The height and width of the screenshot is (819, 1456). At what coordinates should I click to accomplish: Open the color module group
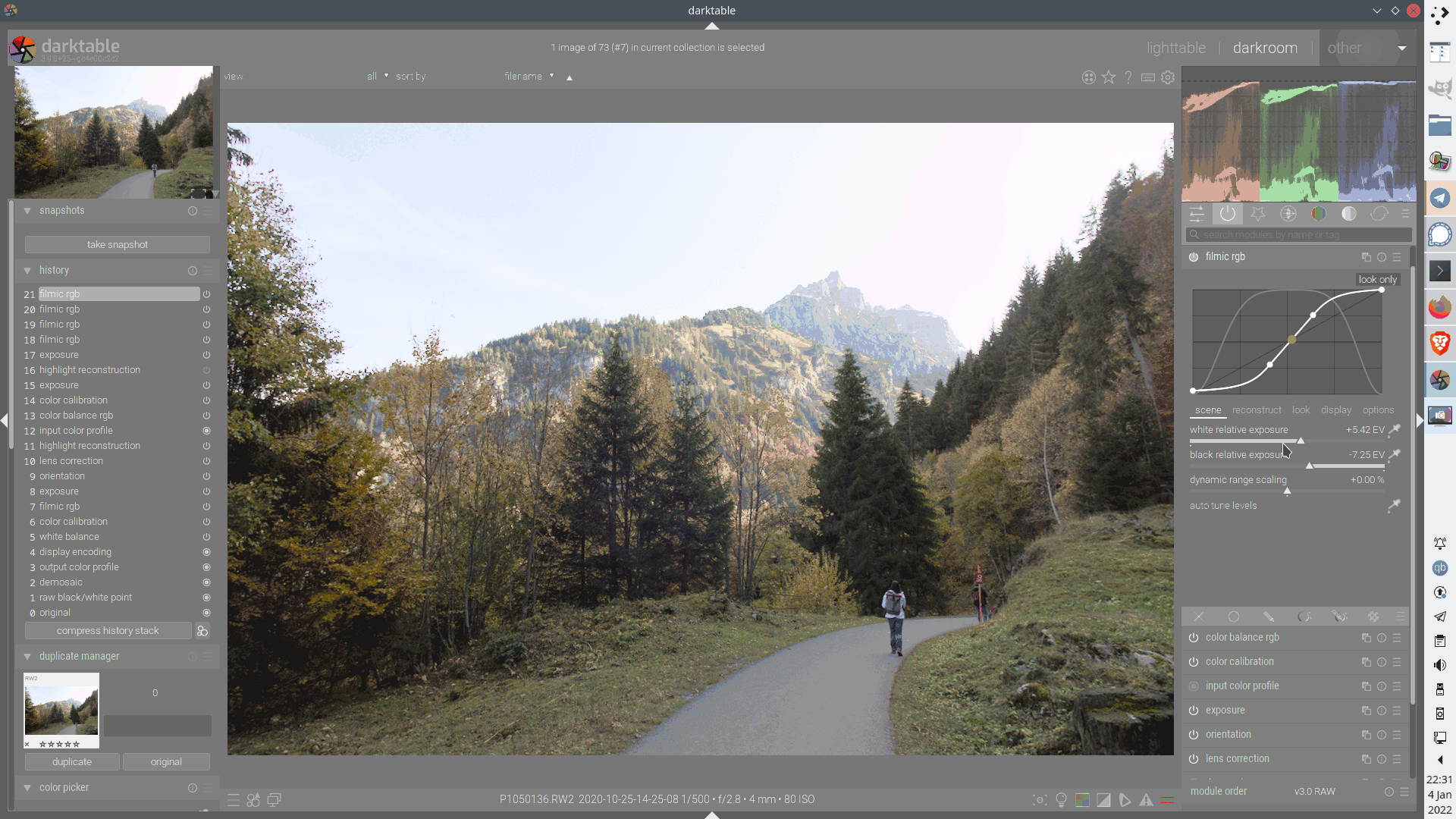tap(1319, 214)
